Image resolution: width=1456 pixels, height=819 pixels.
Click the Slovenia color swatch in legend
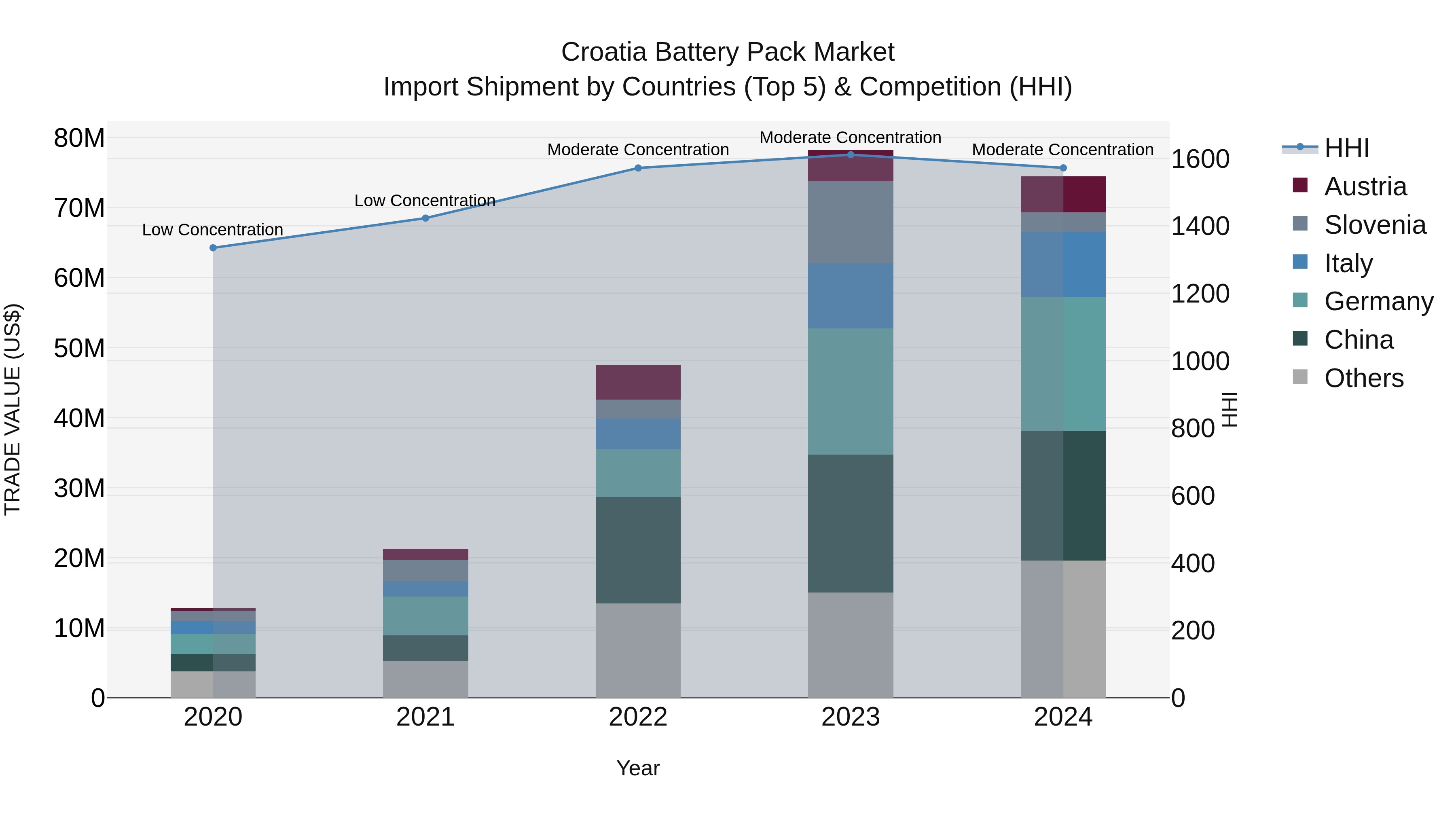(x=1300, y=223)
